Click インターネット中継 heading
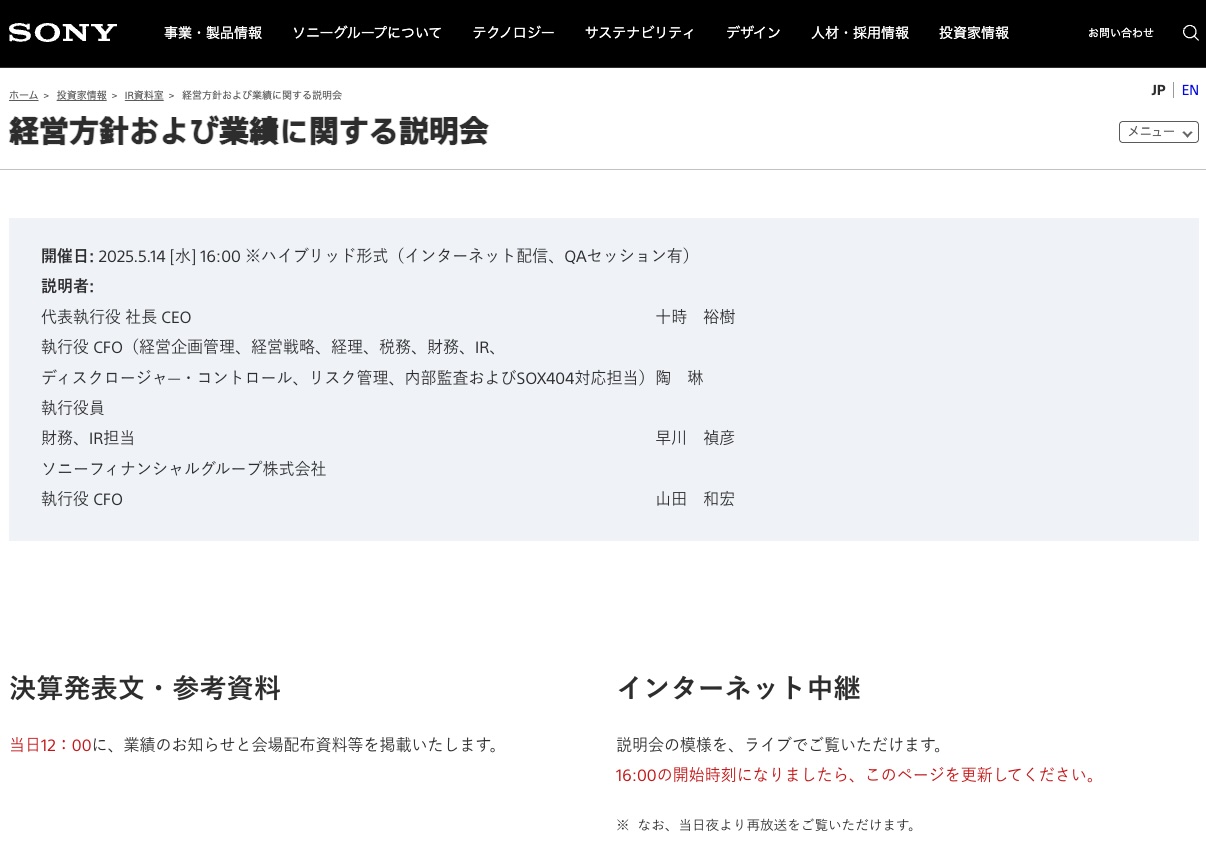This screenshot has width=1206, height=846. (x=739, y=688)
